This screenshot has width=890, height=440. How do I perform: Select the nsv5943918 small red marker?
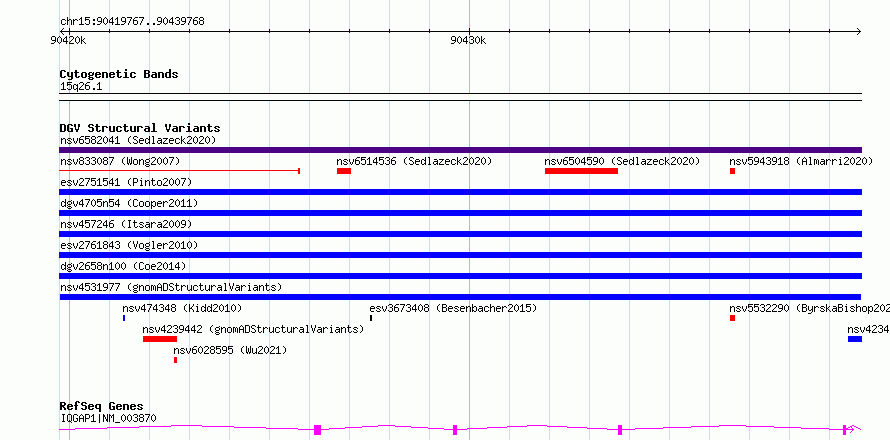[733, 171]
